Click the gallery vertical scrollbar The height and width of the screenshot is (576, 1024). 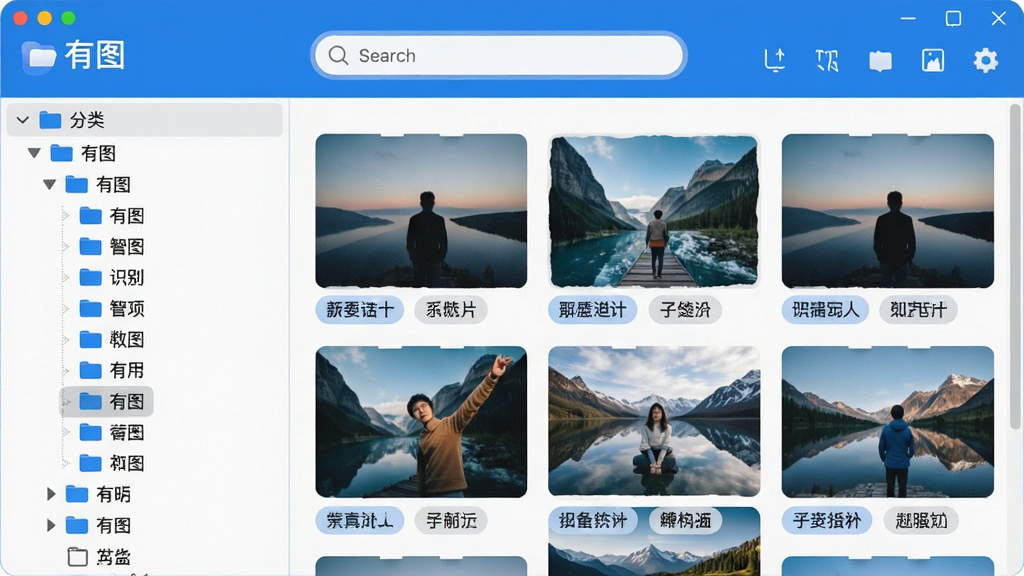tap(1015, 266)
